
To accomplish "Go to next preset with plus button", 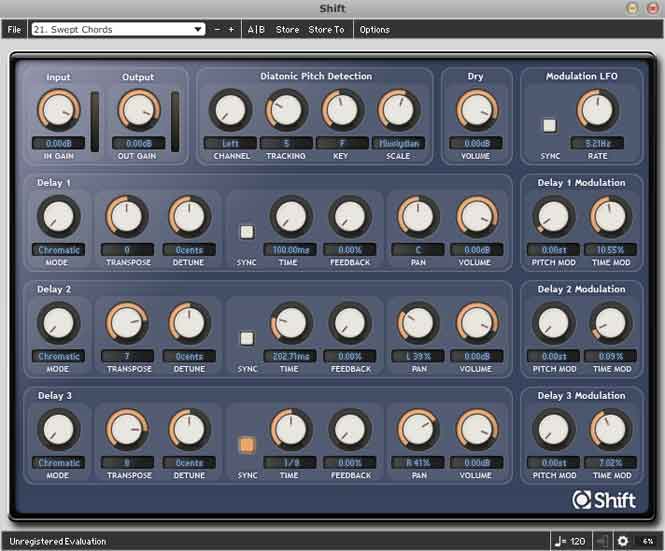I will click(x=231, y=29).
